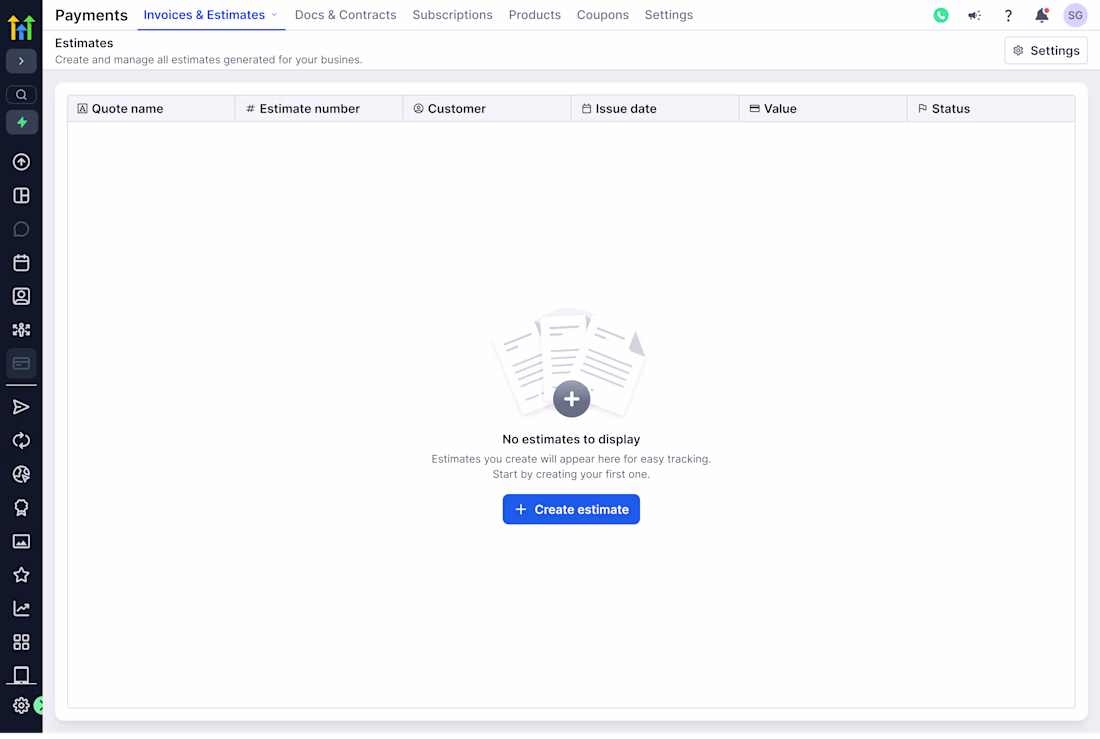
Task: Switch to the Products tab
Action: pos(537,15)
